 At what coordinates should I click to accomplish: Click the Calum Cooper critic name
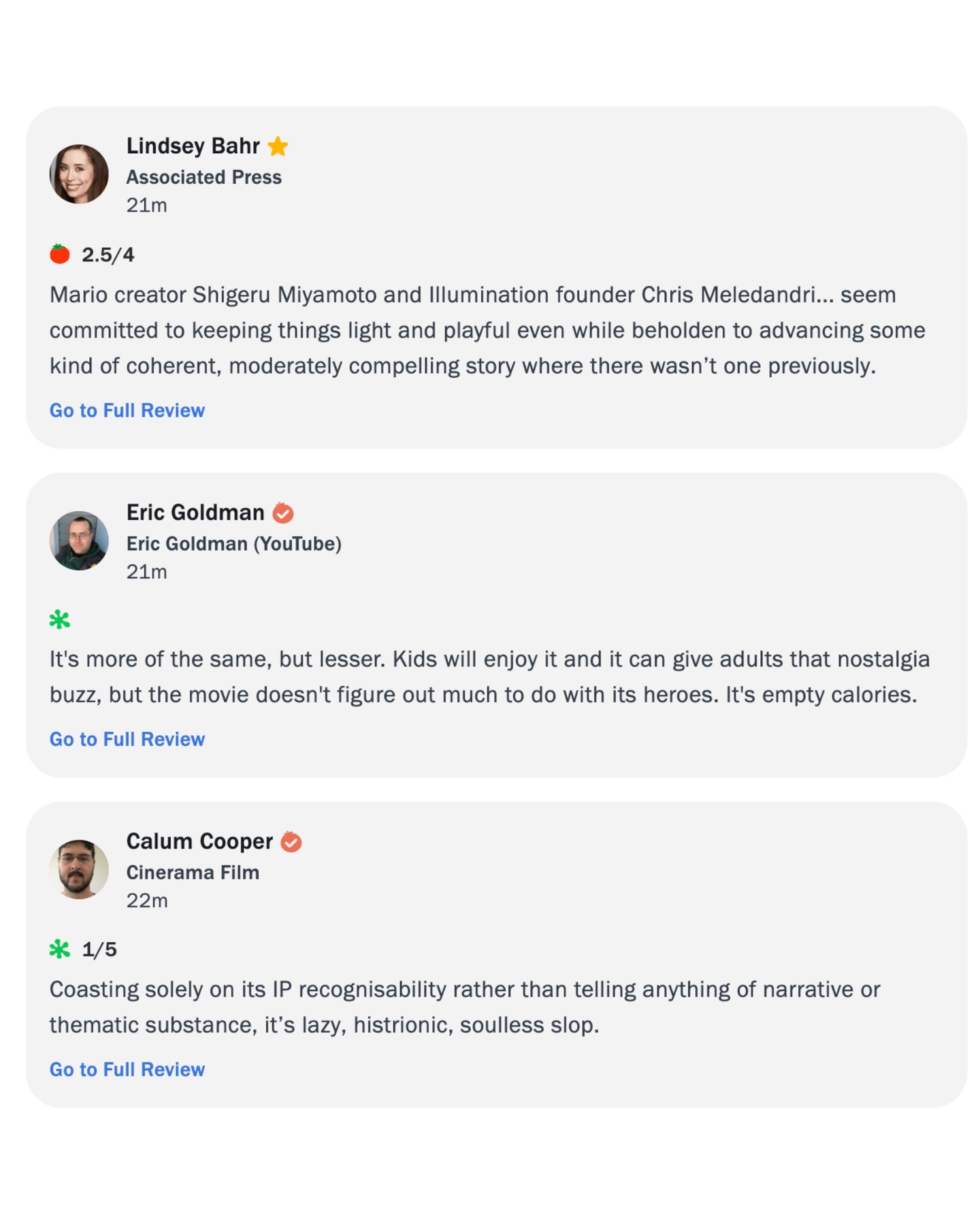199,841
